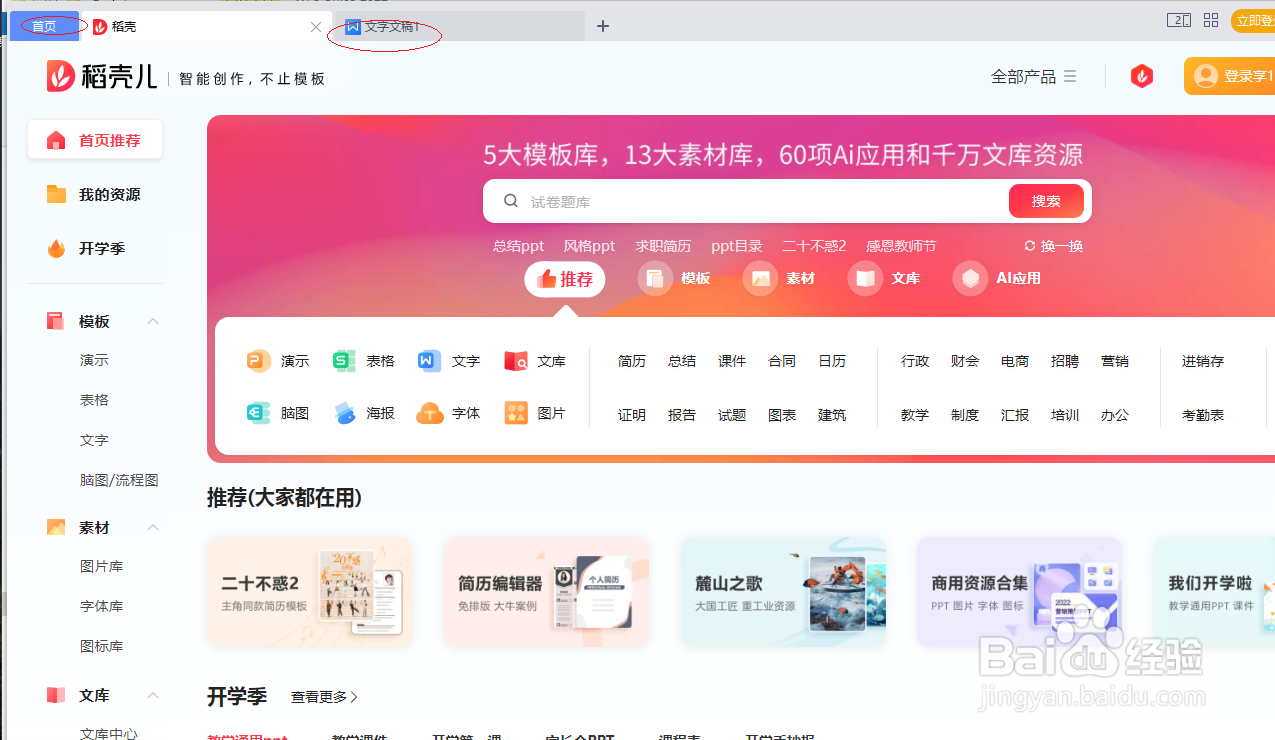Viewport: 1275px width, 740px height.
Task: Expand 查看更多 in 开学季
Action: 324,697
